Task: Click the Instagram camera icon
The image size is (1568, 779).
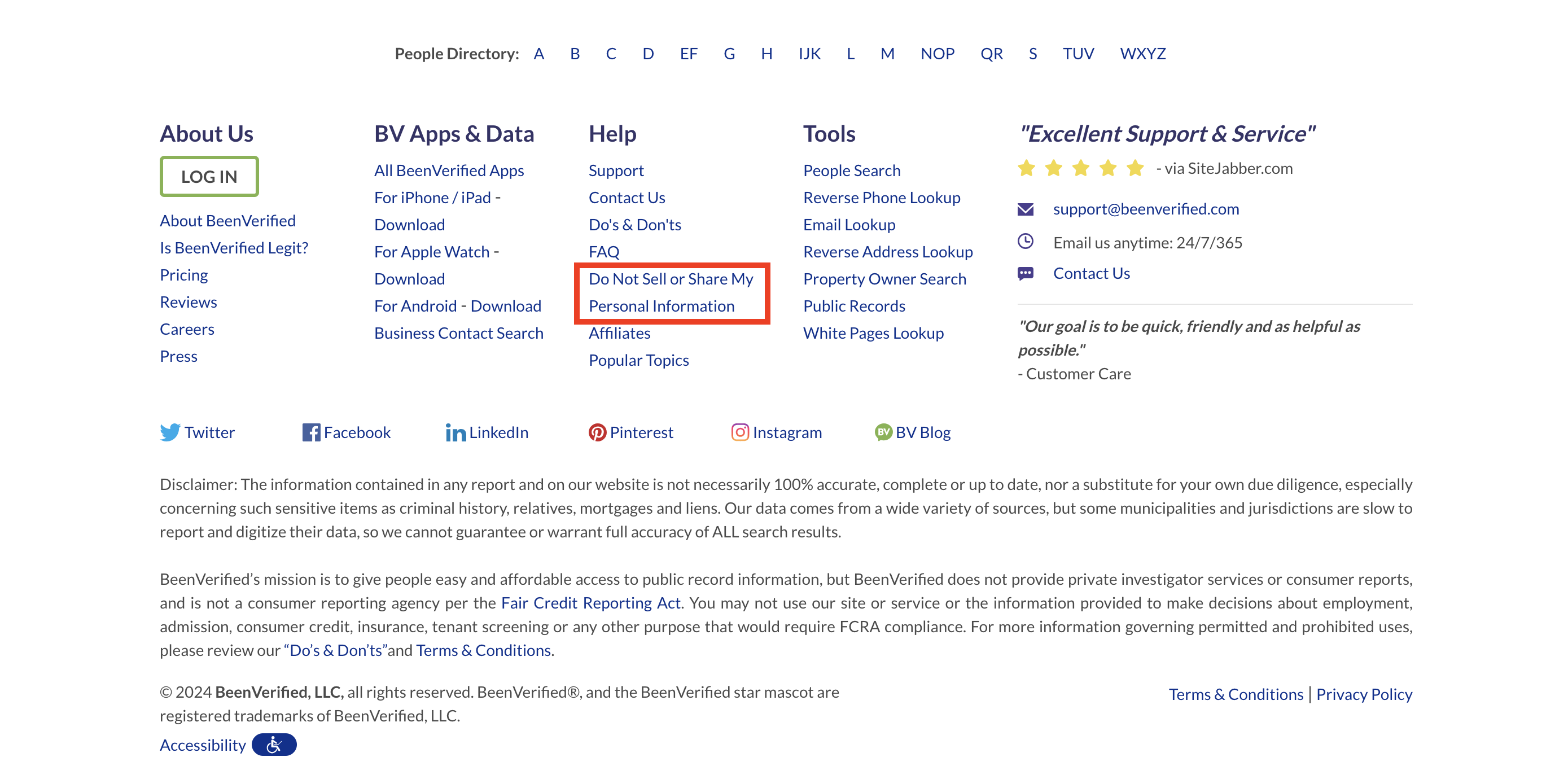Action: (x=739, y=432)
